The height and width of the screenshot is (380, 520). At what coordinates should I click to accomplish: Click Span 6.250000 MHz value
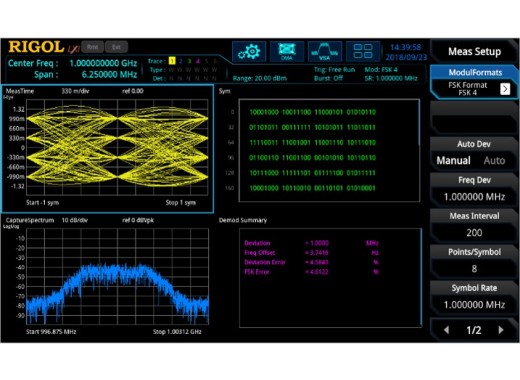109,74
